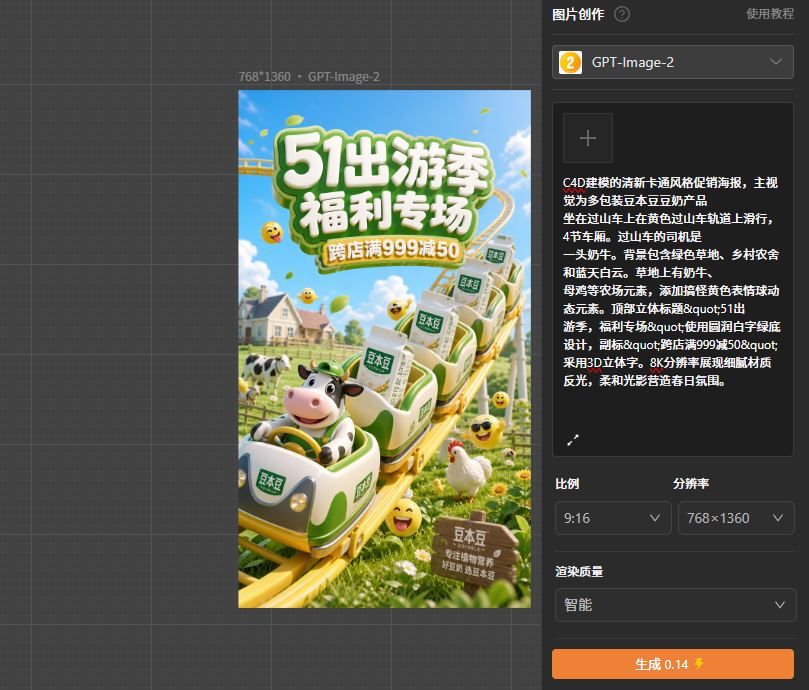Click the 分辨率 label

click(x=691, y=484)
